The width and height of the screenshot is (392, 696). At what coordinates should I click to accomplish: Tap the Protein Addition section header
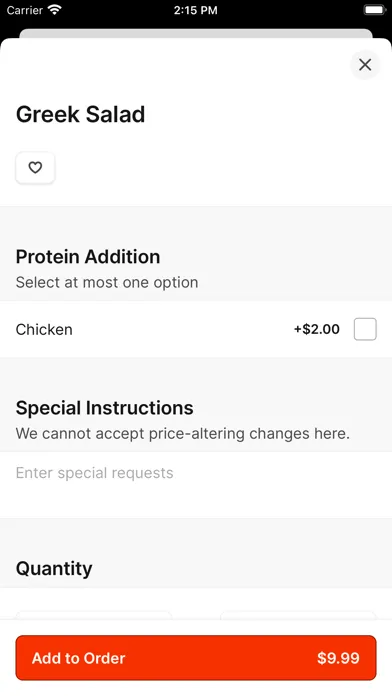click(88, 257)
